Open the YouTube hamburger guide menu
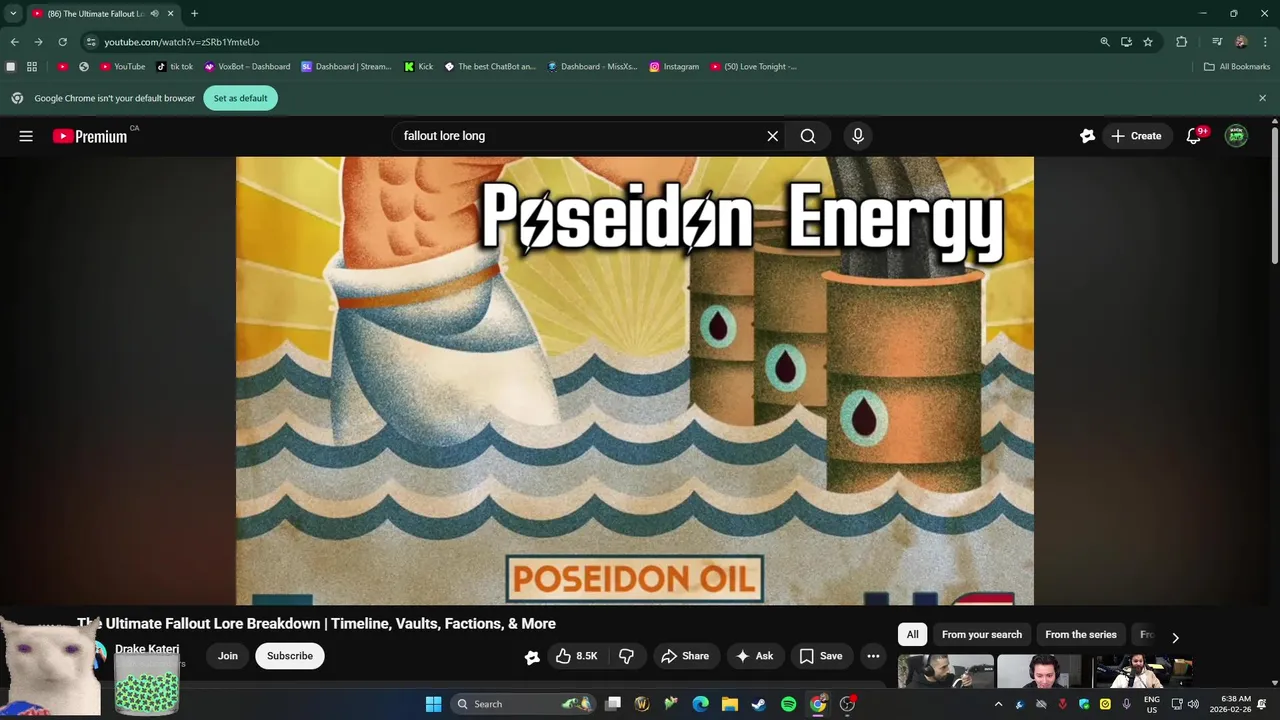 click(26, 136)
